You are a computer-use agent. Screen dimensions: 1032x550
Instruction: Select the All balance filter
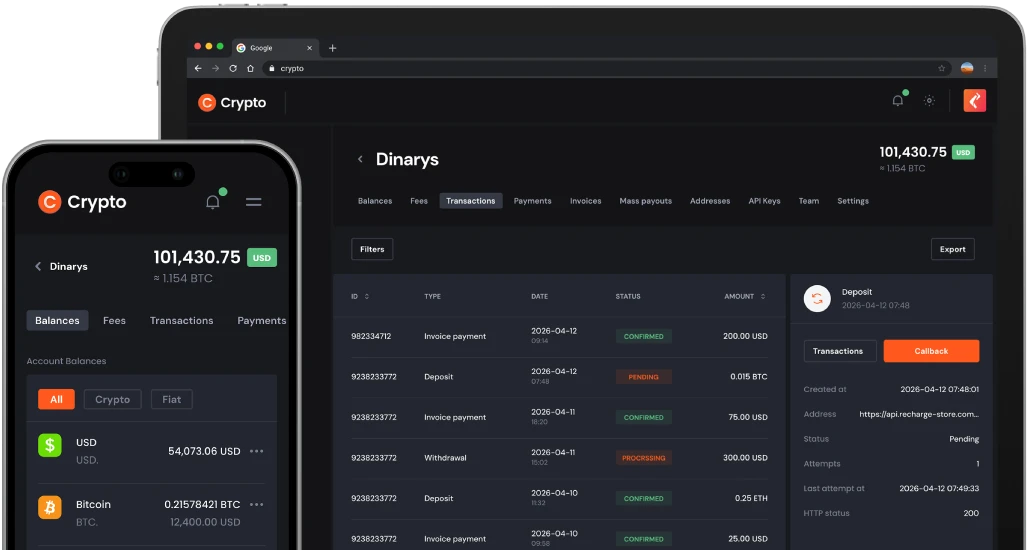pos(57,399)
